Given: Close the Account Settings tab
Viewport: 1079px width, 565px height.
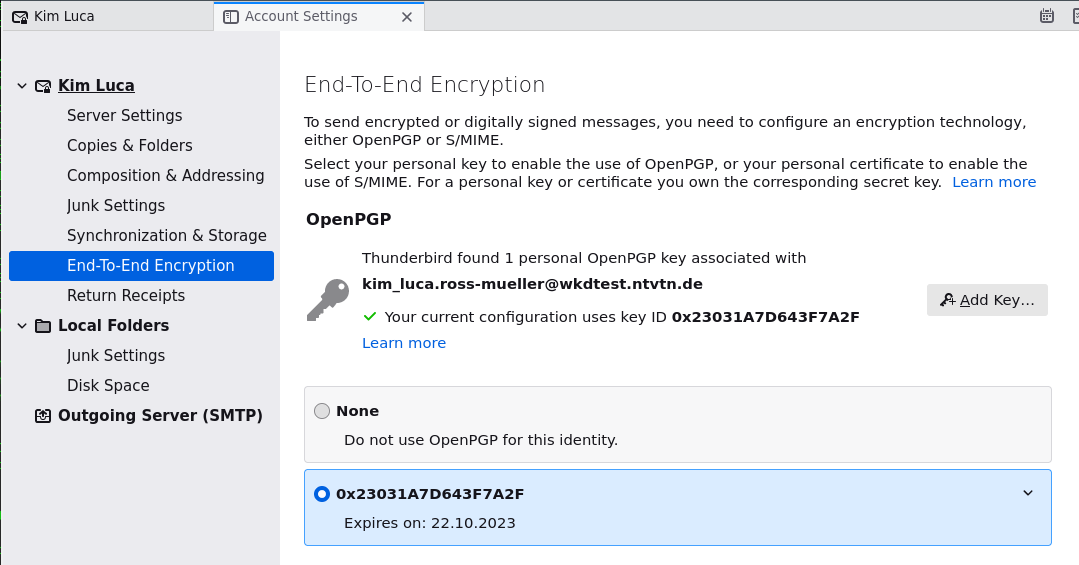Looking at the screenshot, I should coord(406,17).
